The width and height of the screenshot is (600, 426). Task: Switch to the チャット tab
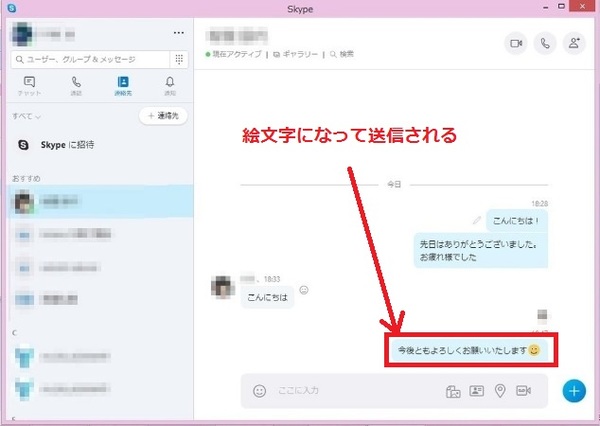tap(29, 86)
